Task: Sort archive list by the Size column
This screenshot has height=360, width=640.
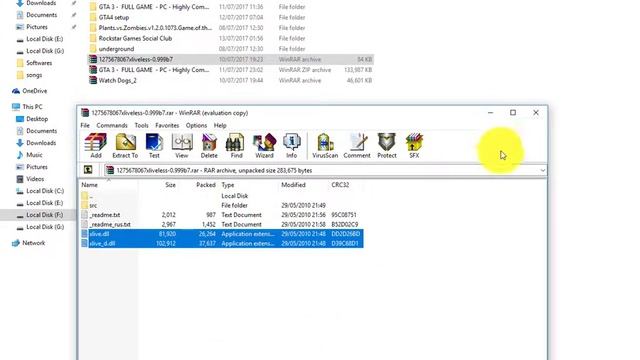Action: pyautogui.click(x=170, y=185)
